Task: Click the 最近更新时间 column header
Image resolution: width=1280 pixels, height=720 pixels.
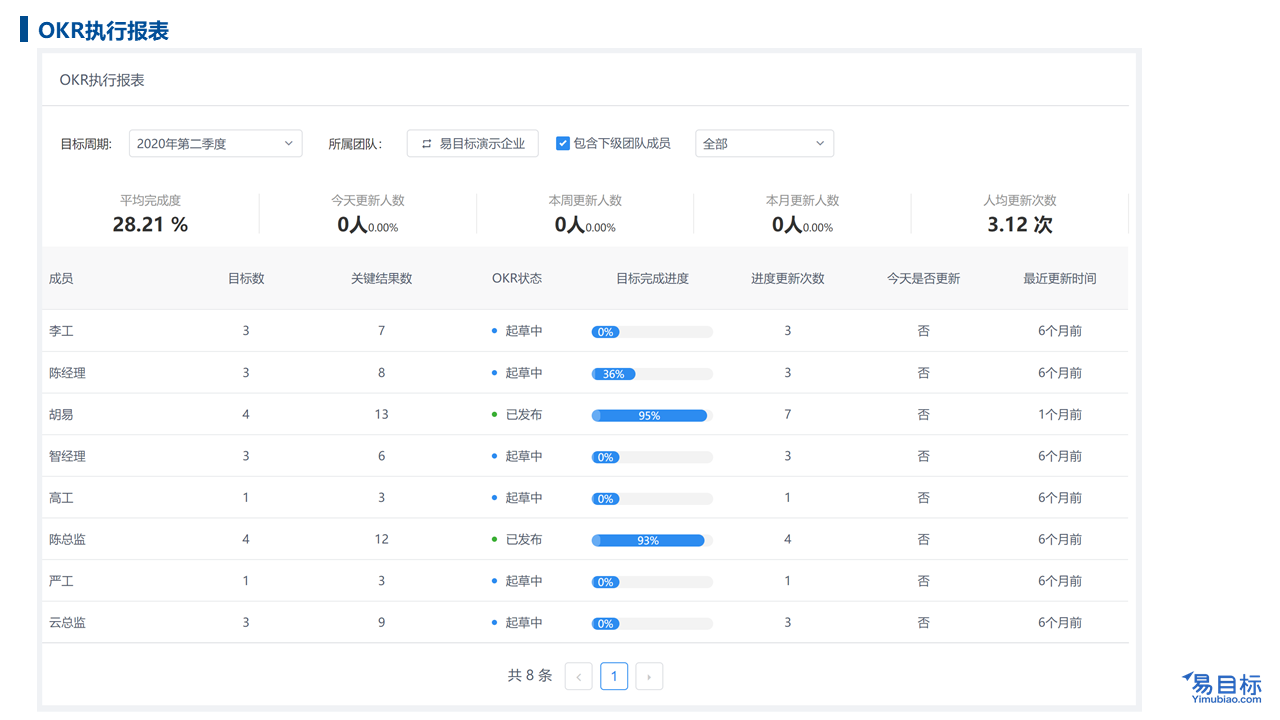Action: click(1059, 278)
